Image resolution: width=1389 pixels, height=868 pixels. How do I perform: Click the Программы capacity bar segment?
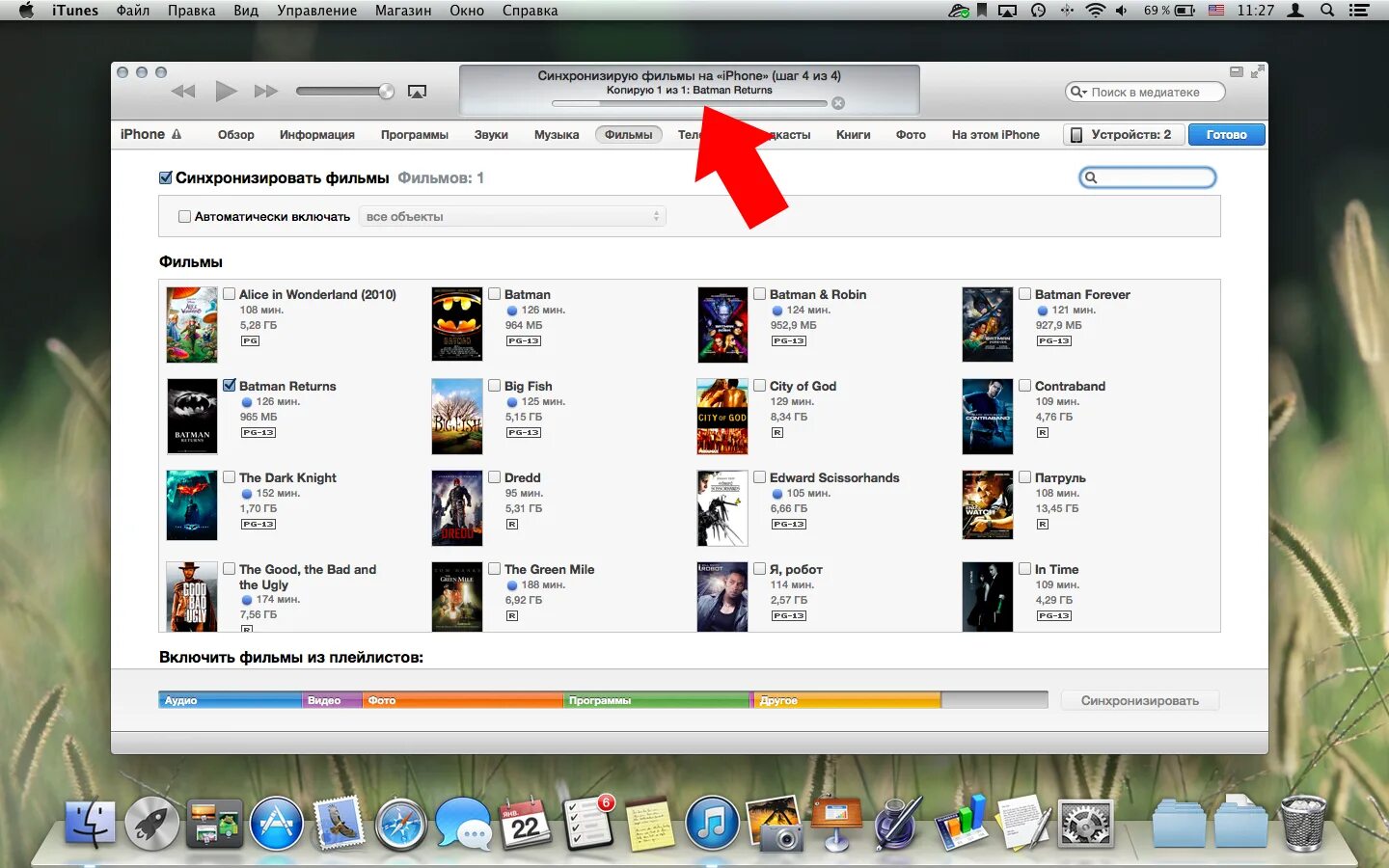(x=658, y=701)
